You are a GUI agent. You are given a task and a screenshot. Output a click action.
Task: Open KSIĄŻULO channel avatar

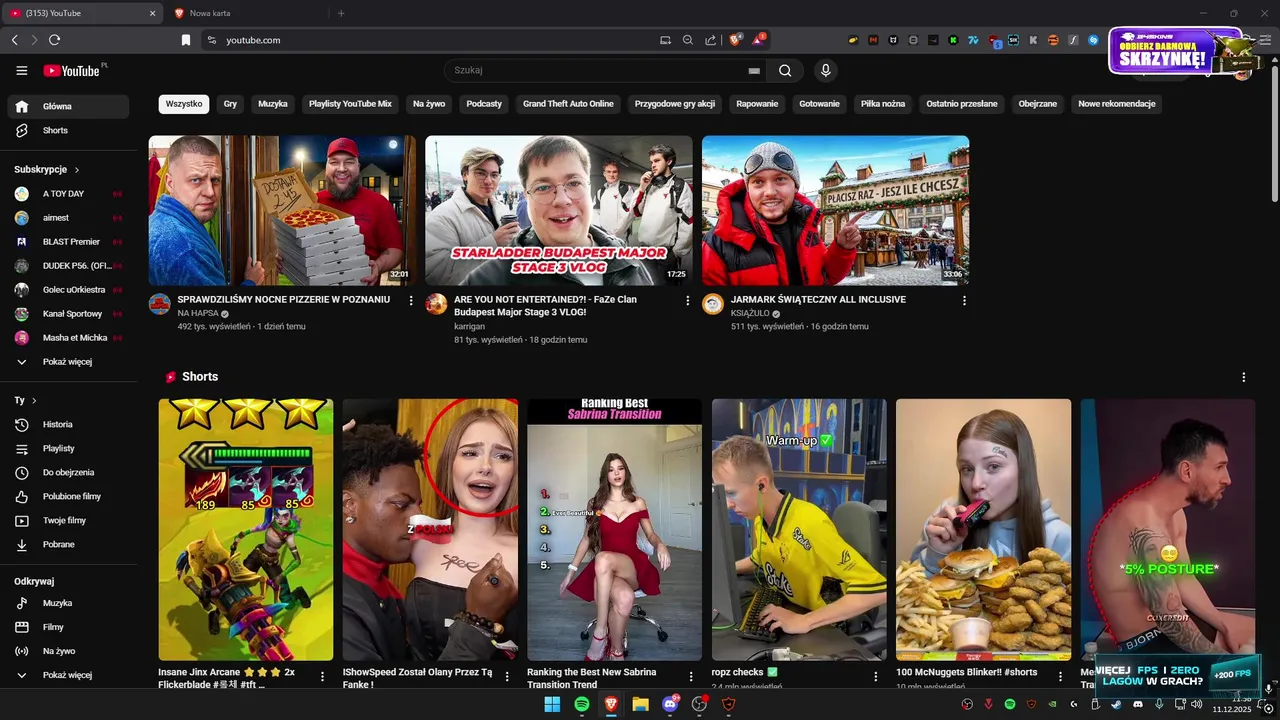[x=713, y=304]
